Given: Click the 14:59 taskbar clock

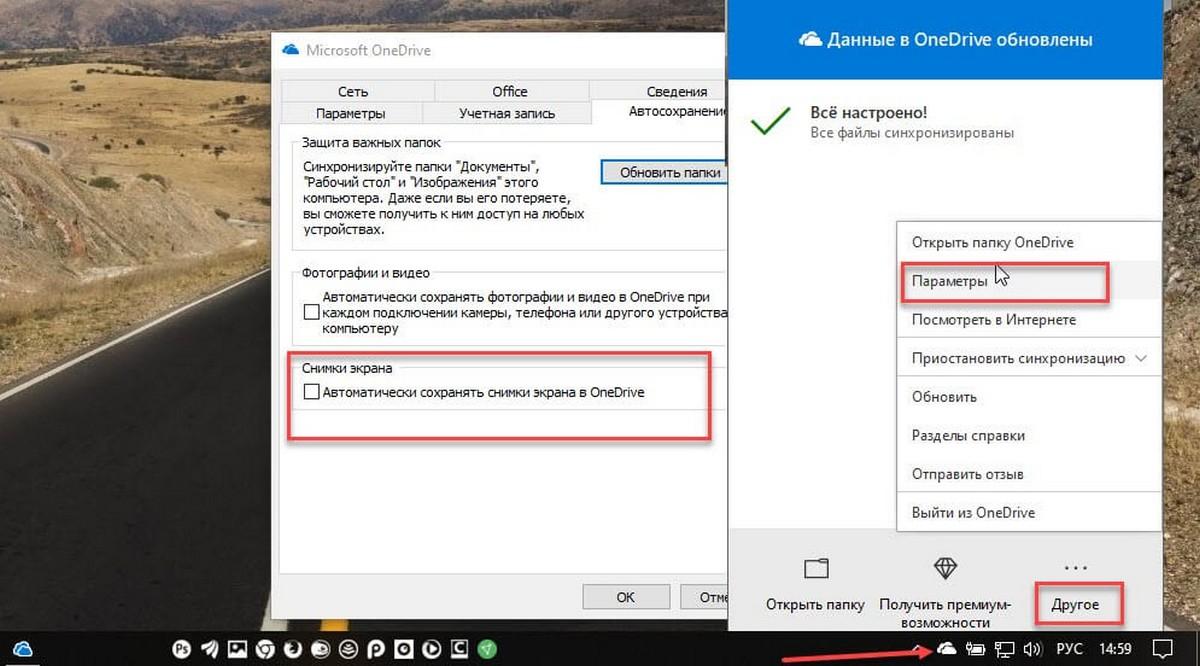Looking at the screenshot, I should coord(1115,649).
